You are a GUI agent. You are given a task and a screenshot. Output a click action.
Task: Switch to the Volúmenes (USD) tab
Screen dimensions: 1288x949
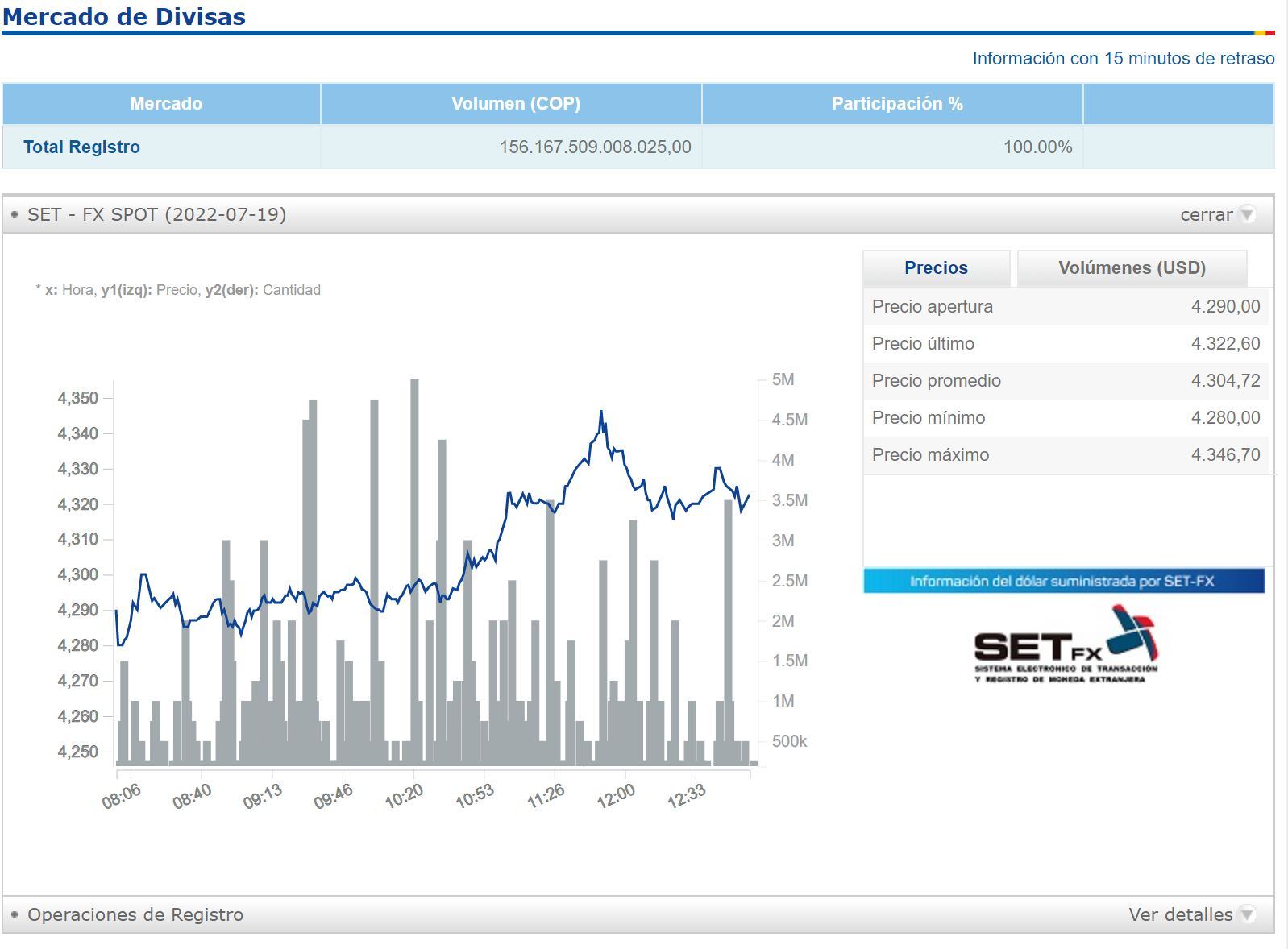(1131, 268)
